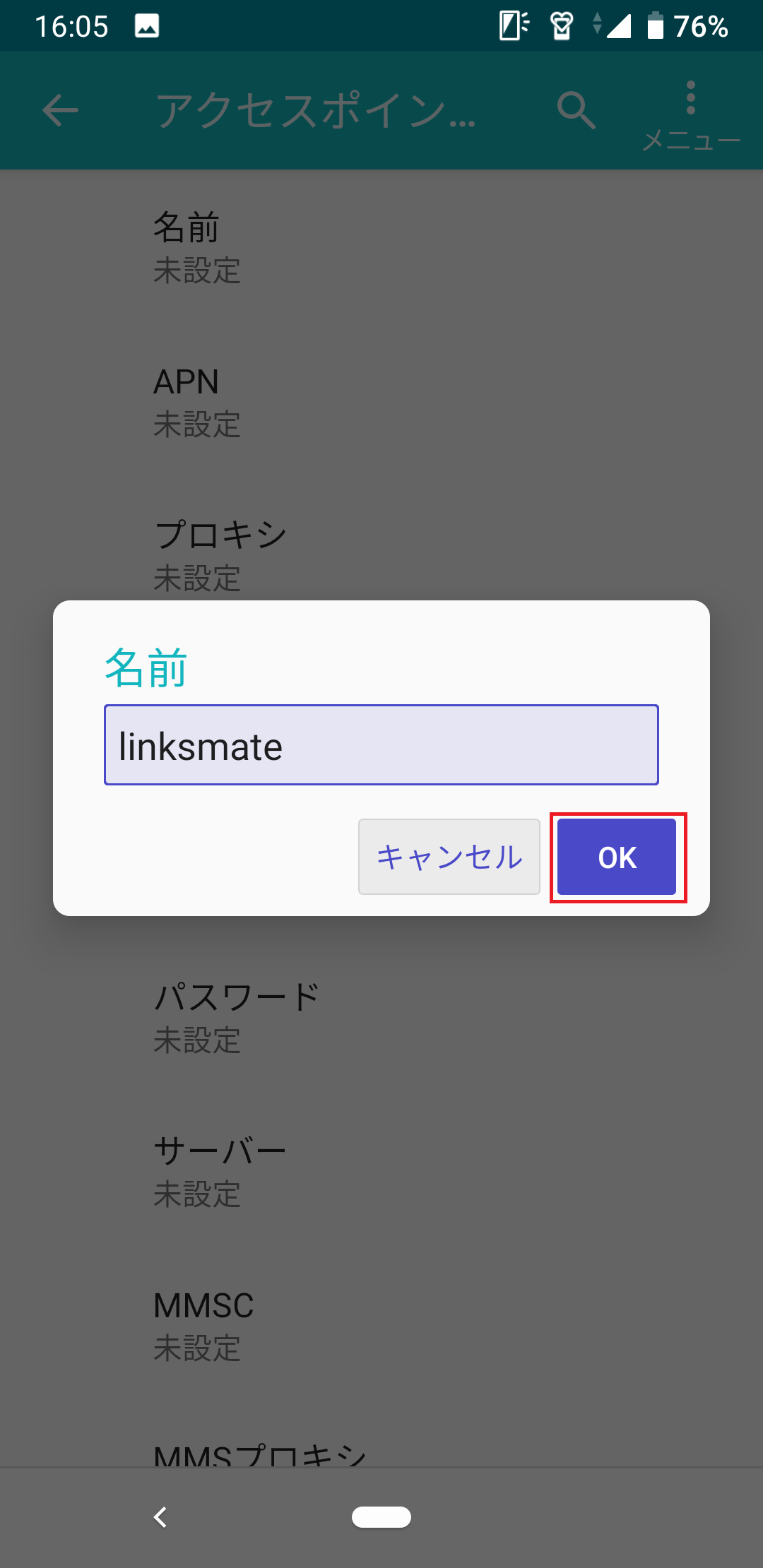Screen dimensions: 763x1568
Task: Tap the battery icon showing 76%
Action: coord(656,26)
